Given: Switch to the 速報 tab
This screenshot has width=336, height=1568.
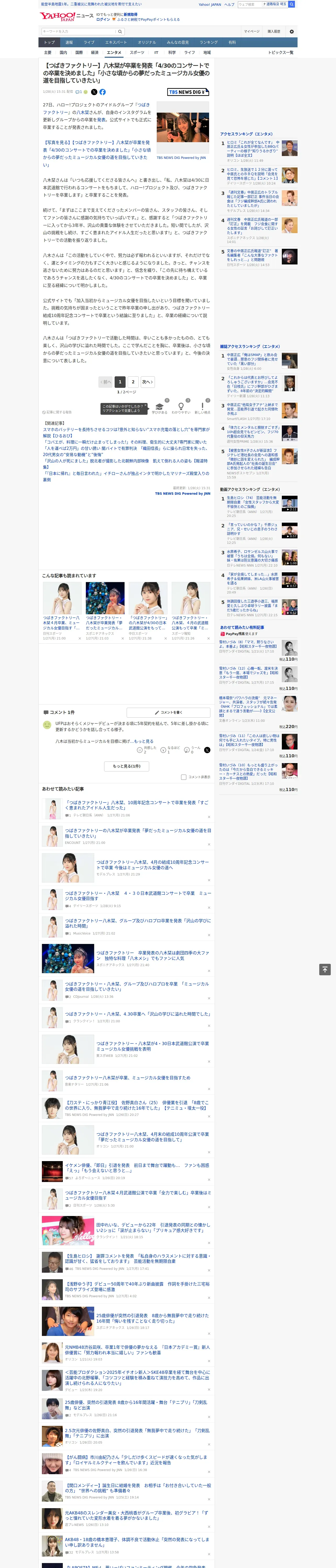Looking at the screenshot, I should tap(69, 43).
